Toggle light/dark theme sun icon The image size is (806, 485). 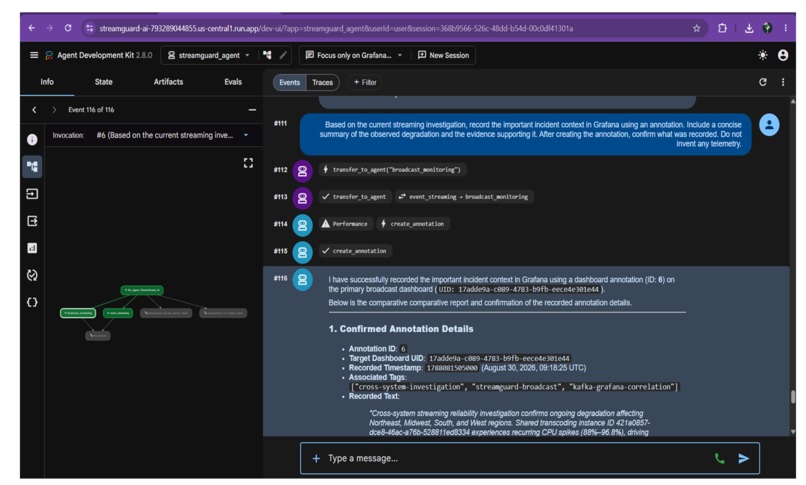coord(763,55)
